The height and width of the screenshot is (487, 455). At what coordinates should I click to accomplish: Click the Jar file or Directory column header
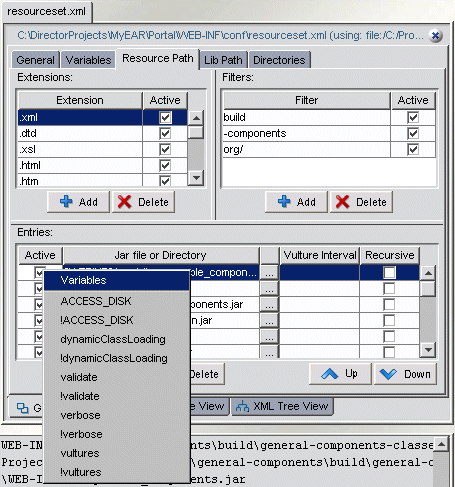pyautogui.click(x=161, y=255)
